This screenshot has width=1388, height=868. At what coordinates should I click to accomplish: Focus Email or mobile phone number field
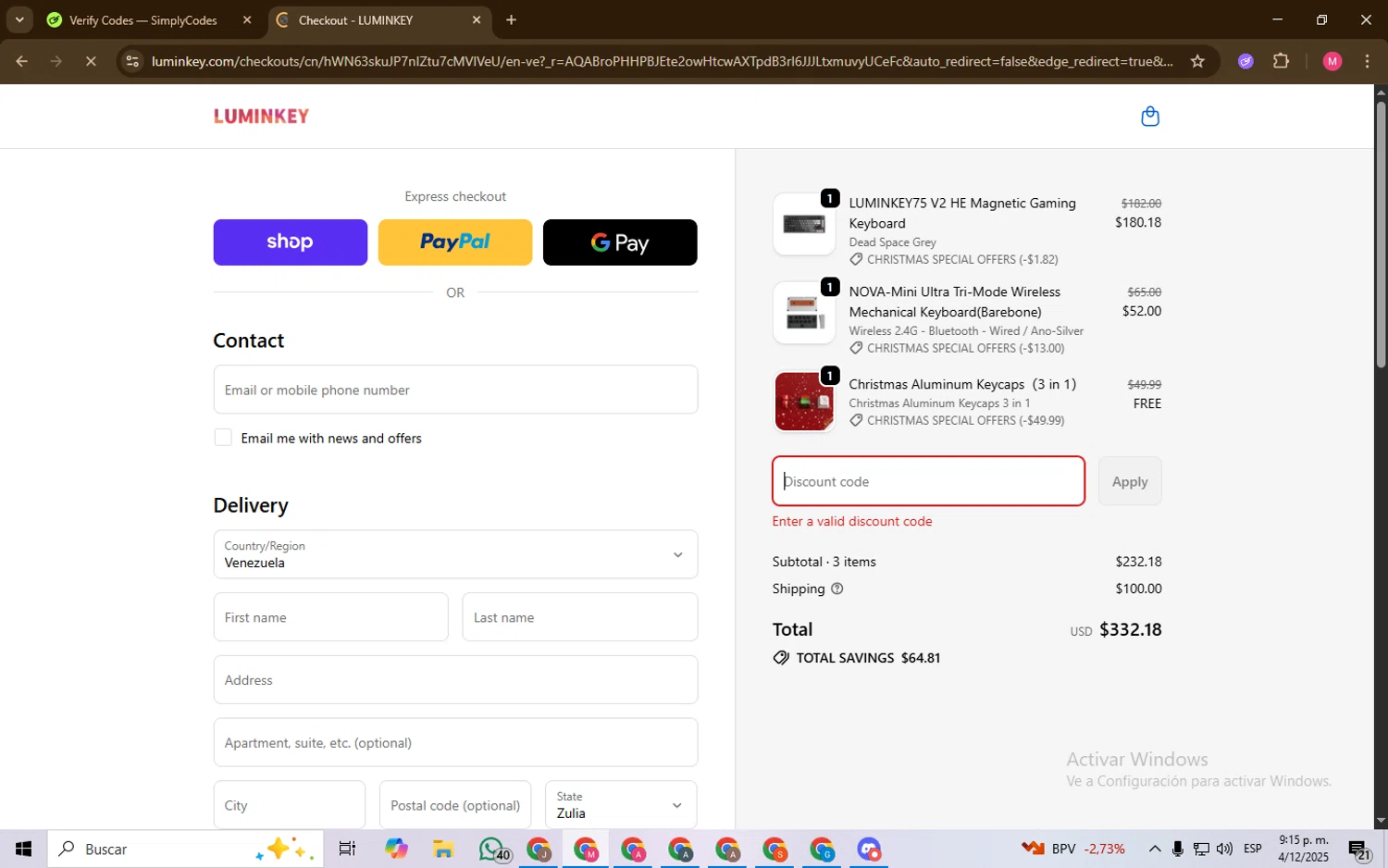[x=455, y=390]
